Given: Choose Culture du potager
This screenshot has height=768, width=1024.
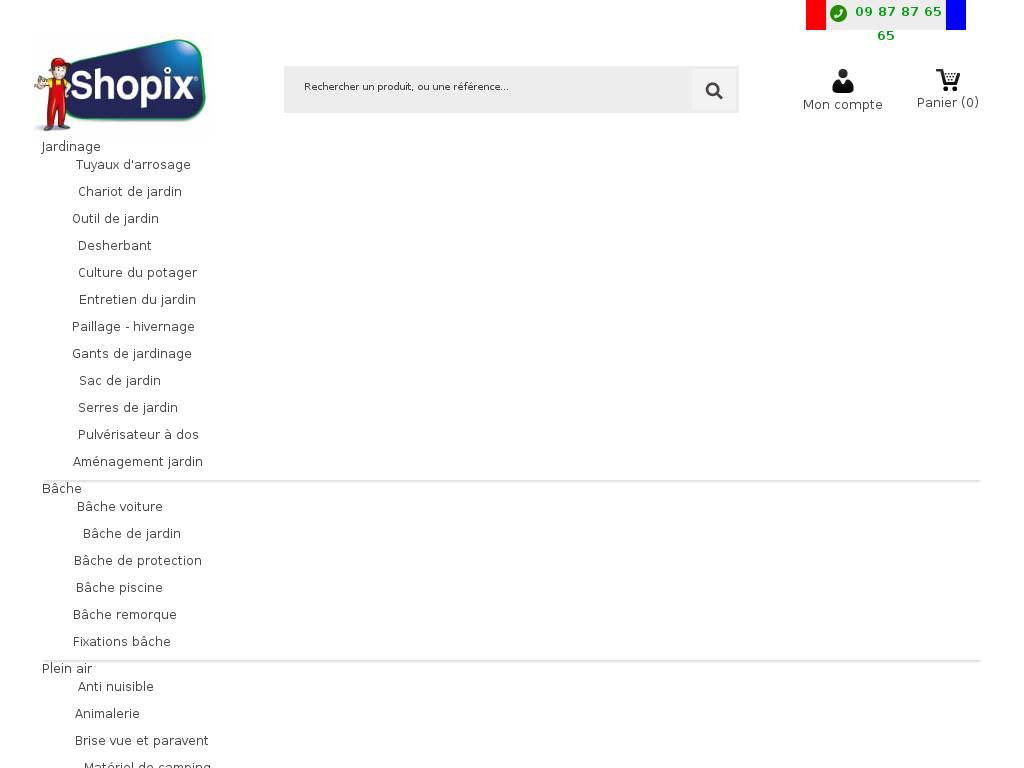Looking at the screenshot, I should 137,273.
